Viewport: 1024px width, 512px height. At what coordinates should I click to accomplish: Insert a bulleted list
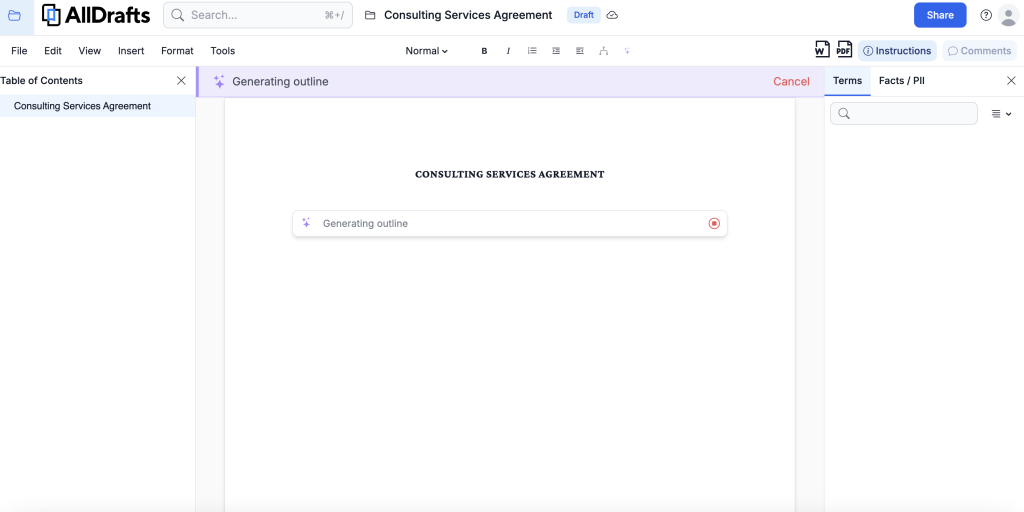(x=532, y=51)
